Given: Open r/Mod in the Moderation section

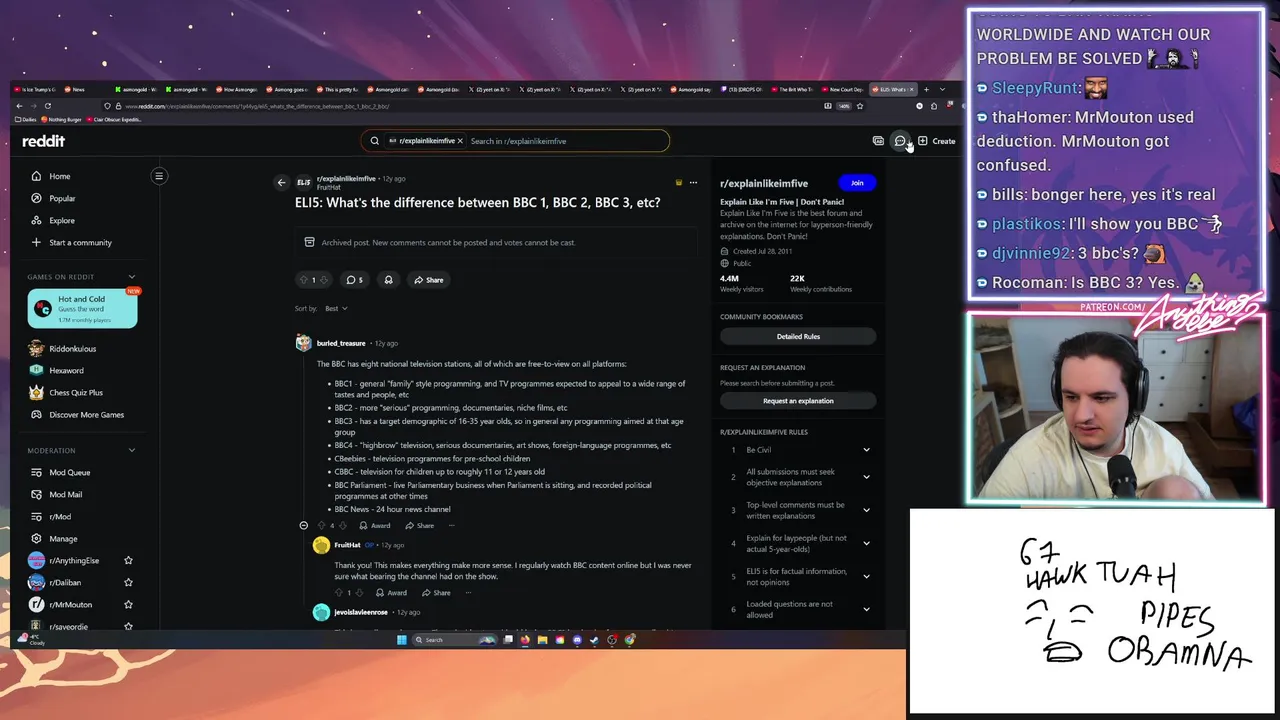Looking at the screenshot, I should pyautogui.click(x=60, y=516).
